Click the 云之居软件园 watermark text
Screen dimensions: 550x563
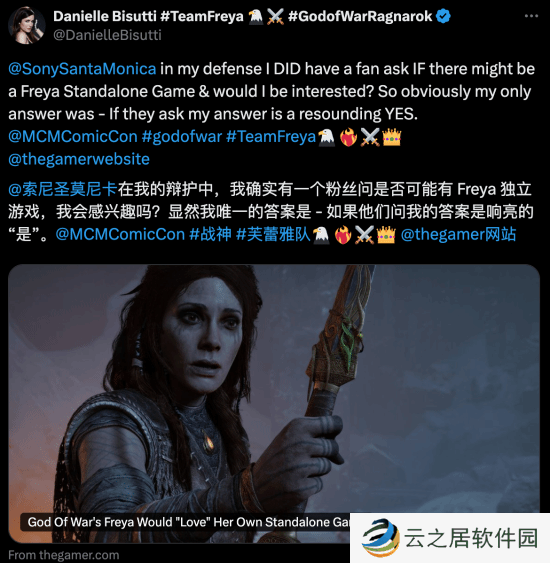tap(471, 538)
